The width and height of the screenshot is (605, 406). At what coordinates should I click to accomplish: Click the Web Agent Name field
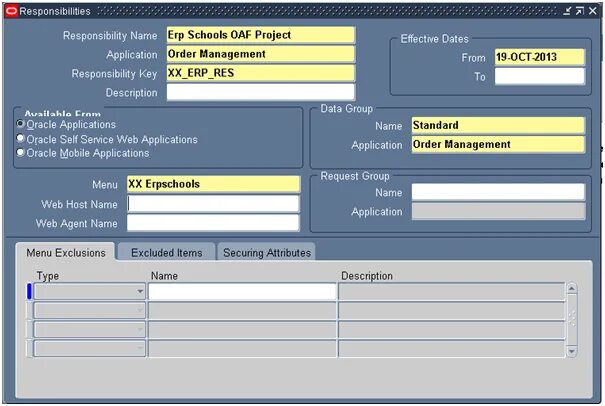point(213,223)
